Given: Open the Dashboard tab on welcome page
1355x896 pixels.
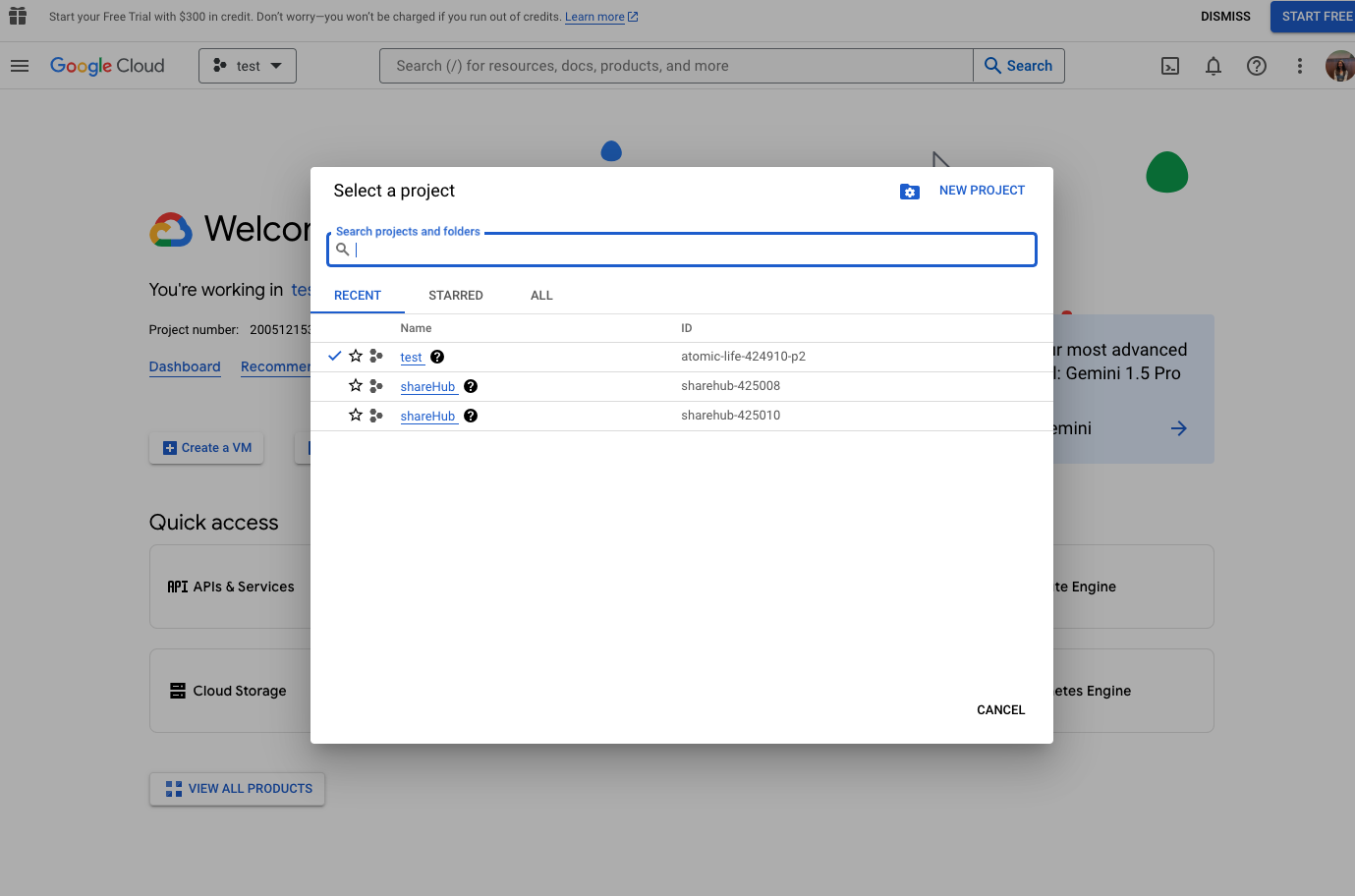Looking at the screenshot, I should 185,366.
